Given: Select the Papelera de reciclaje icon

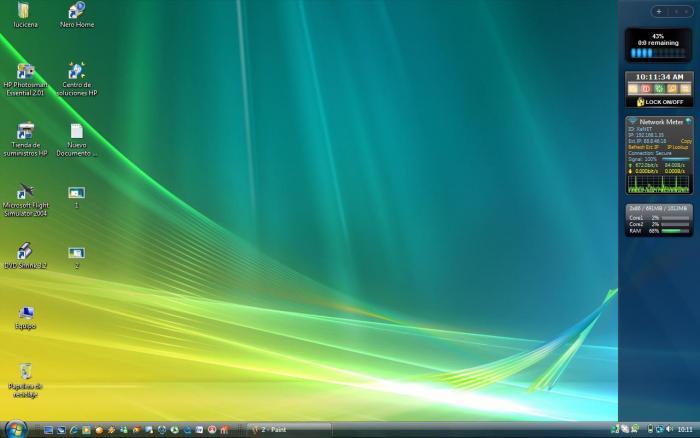Looking at the screenshot, I should click(x=25, y=380).
